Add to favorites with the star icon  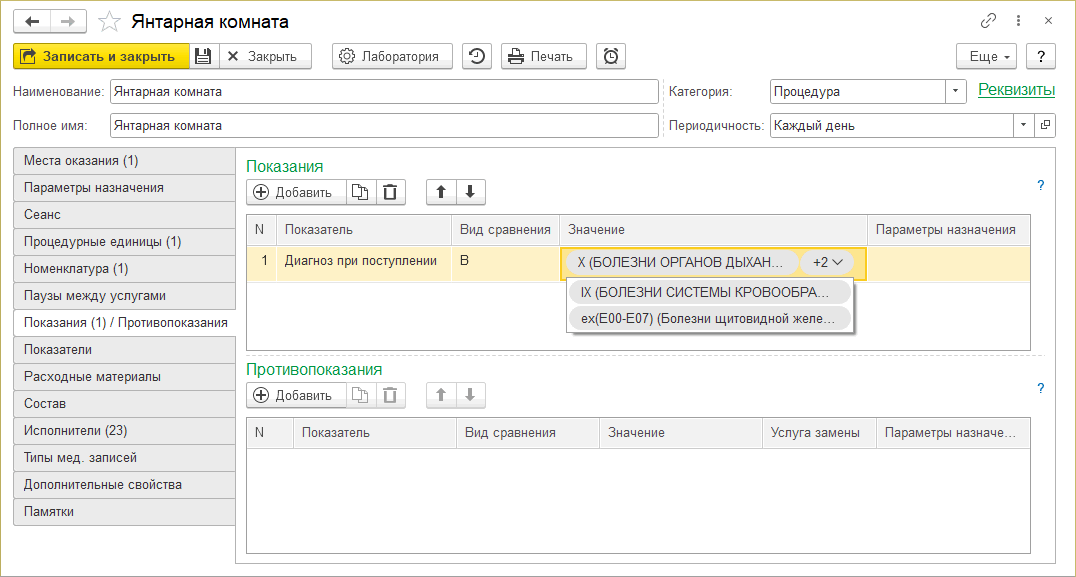pos(111,21)
